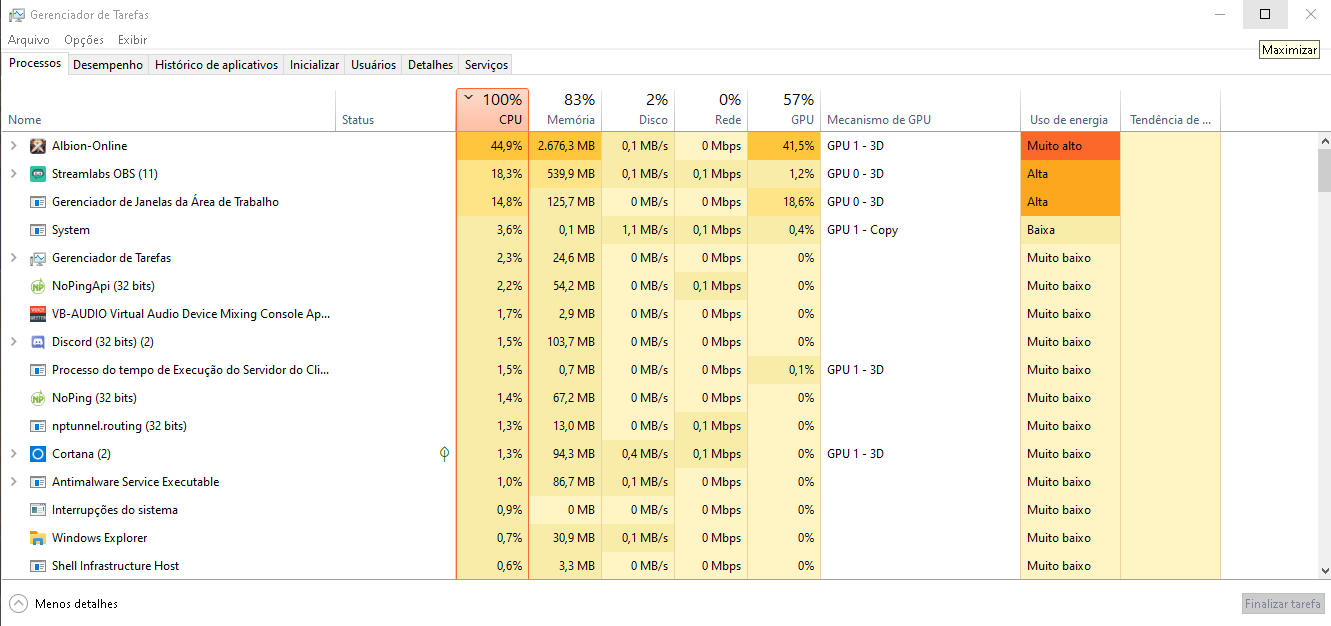This screenshot has width=1331, height=626.
Task: Sort processes by Rede column
Action: 711,110
